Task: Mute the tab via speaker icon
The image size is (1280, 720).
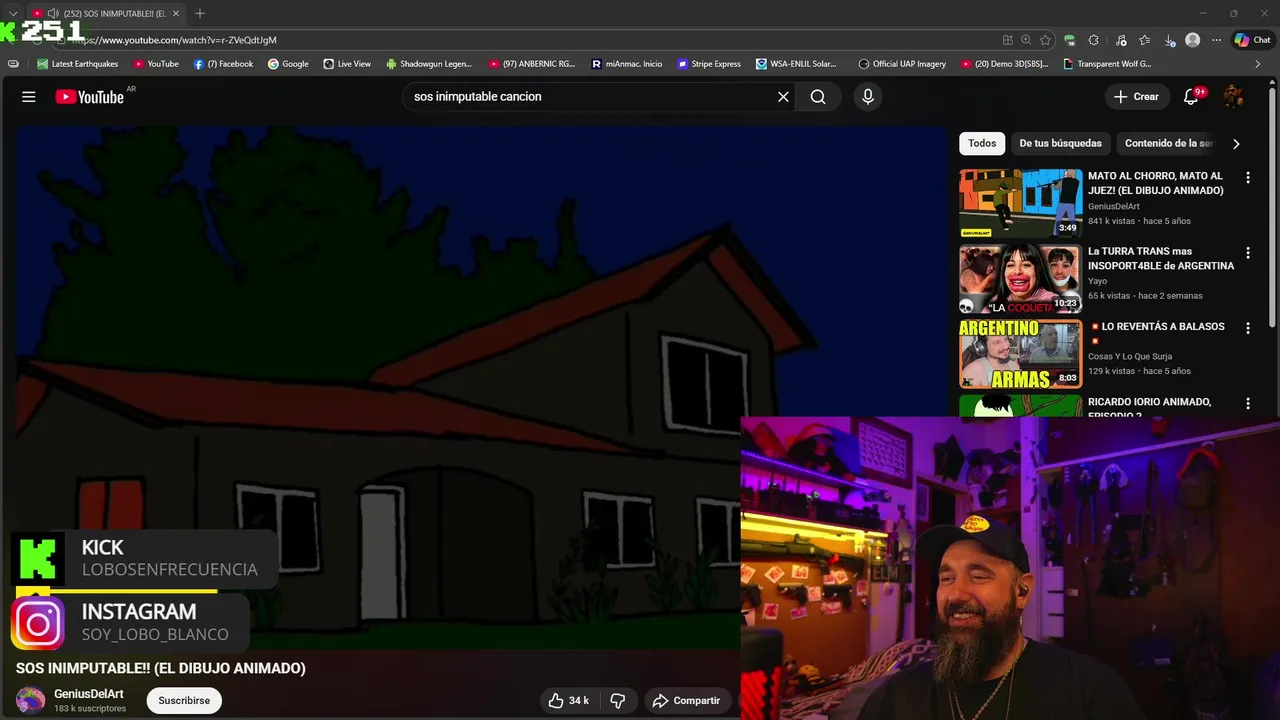Action: click(52, 13)
